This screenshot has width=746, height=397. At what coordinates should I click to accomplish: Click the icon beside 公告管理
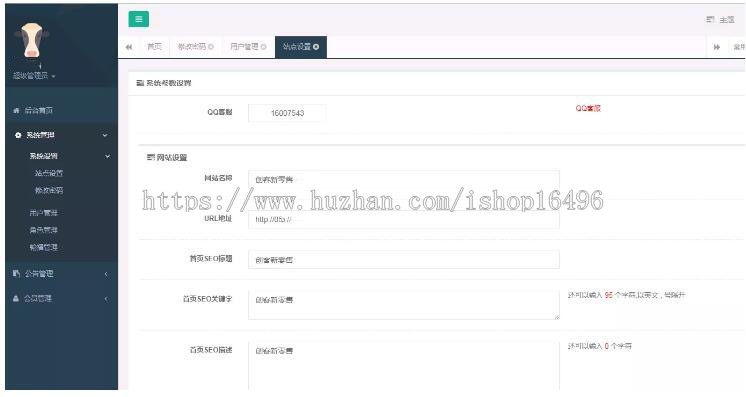click(17, 273)
